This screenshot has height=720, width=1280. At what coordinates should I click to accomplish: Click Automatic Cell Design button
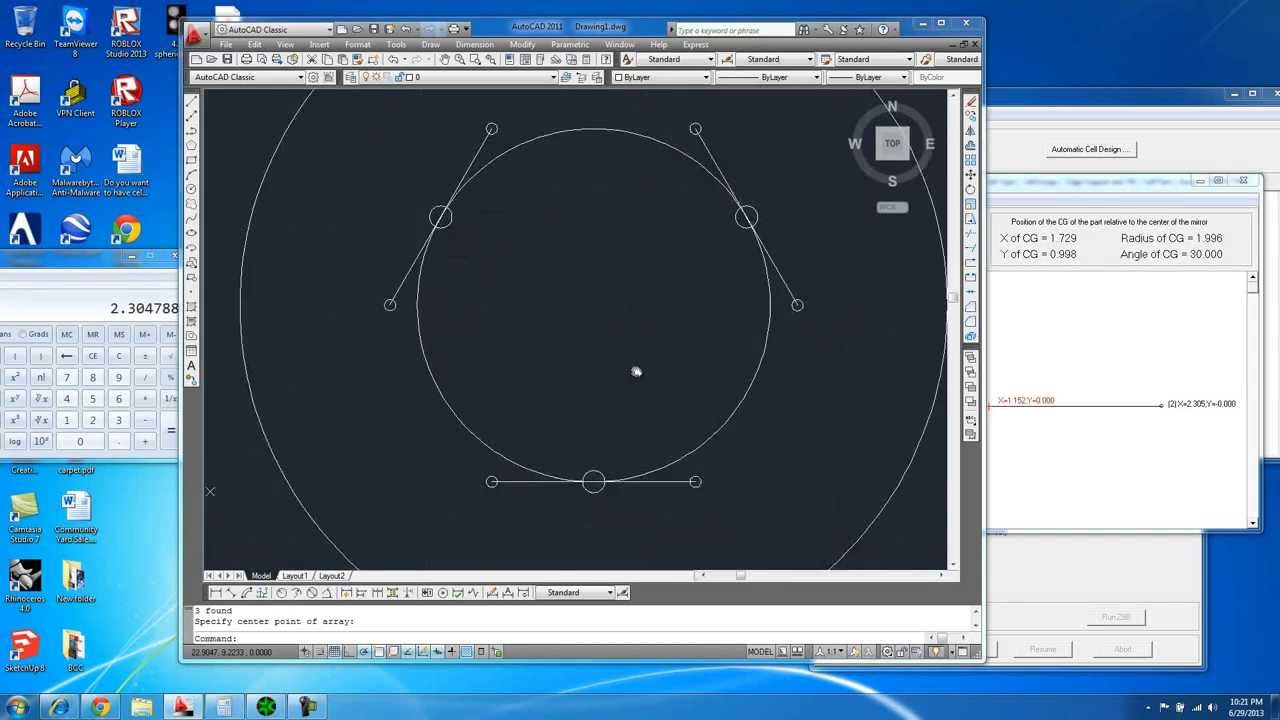pos(1091,149)
